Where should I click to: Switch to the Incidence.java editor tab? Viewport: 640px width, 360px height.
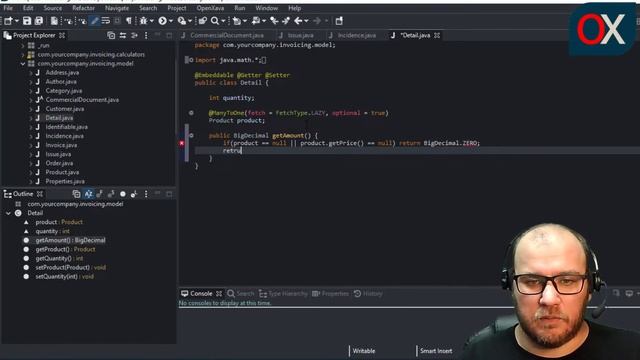pos(357,36)
